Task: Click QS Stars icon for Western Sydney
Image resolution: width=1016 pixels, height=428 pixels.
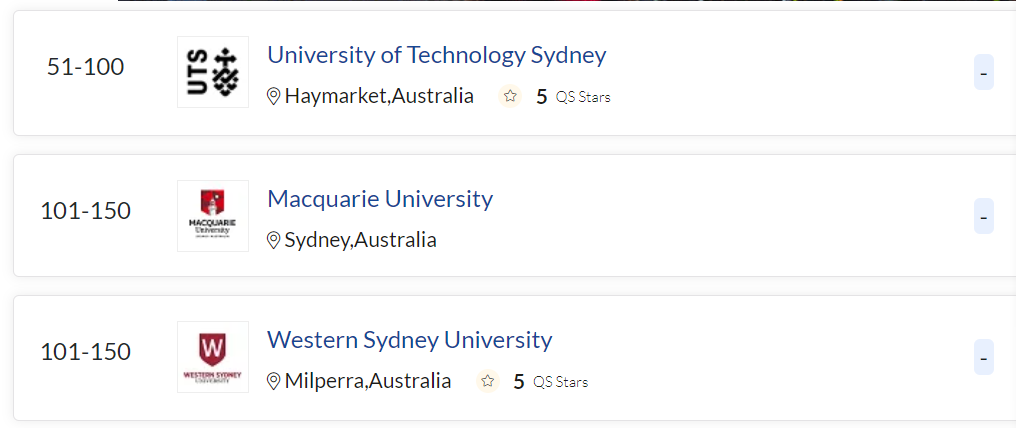Action: tap(488, 382)
